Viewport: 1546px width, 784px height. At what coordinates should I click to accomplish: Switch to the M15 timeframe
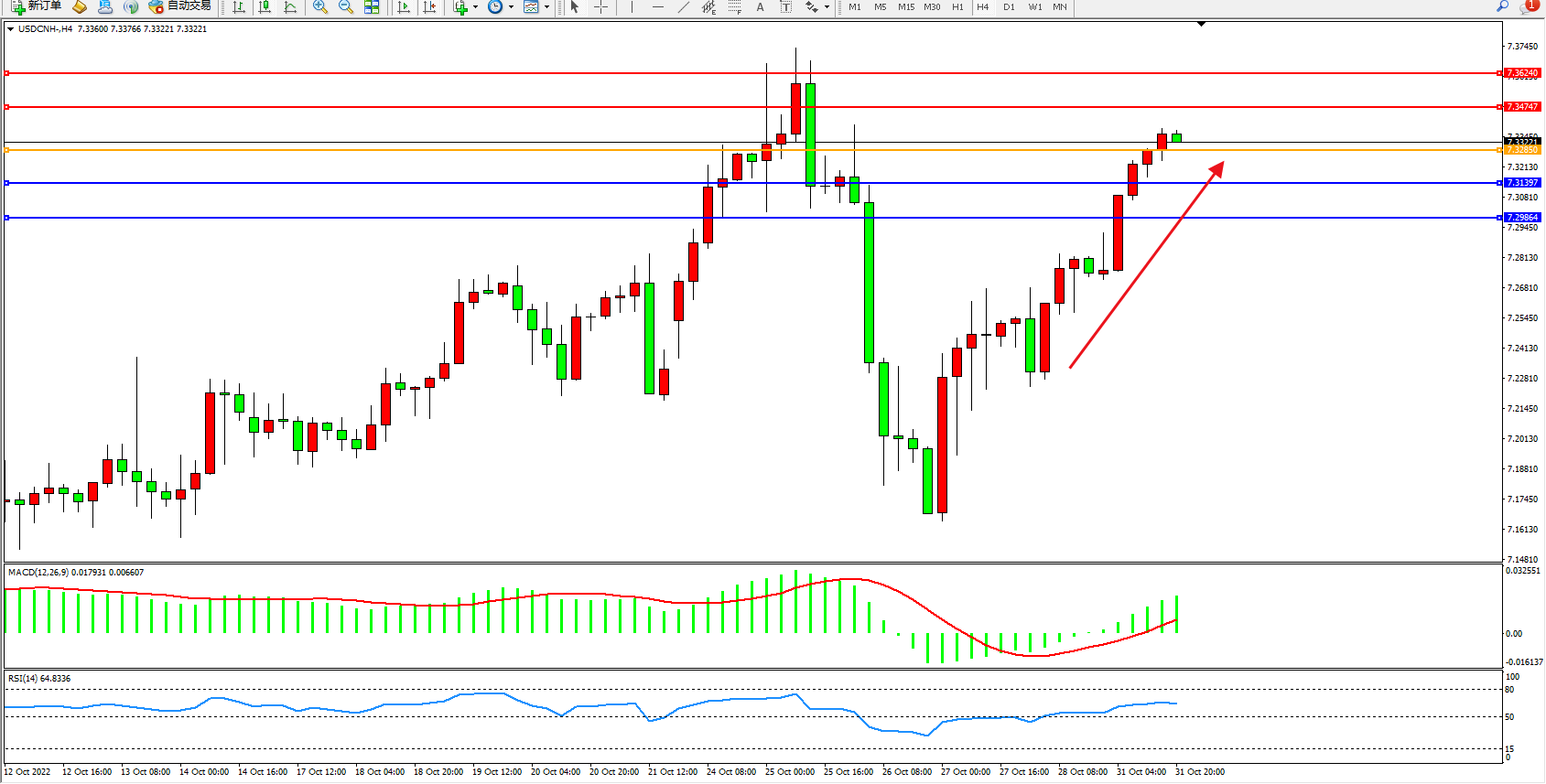[906, 6]
